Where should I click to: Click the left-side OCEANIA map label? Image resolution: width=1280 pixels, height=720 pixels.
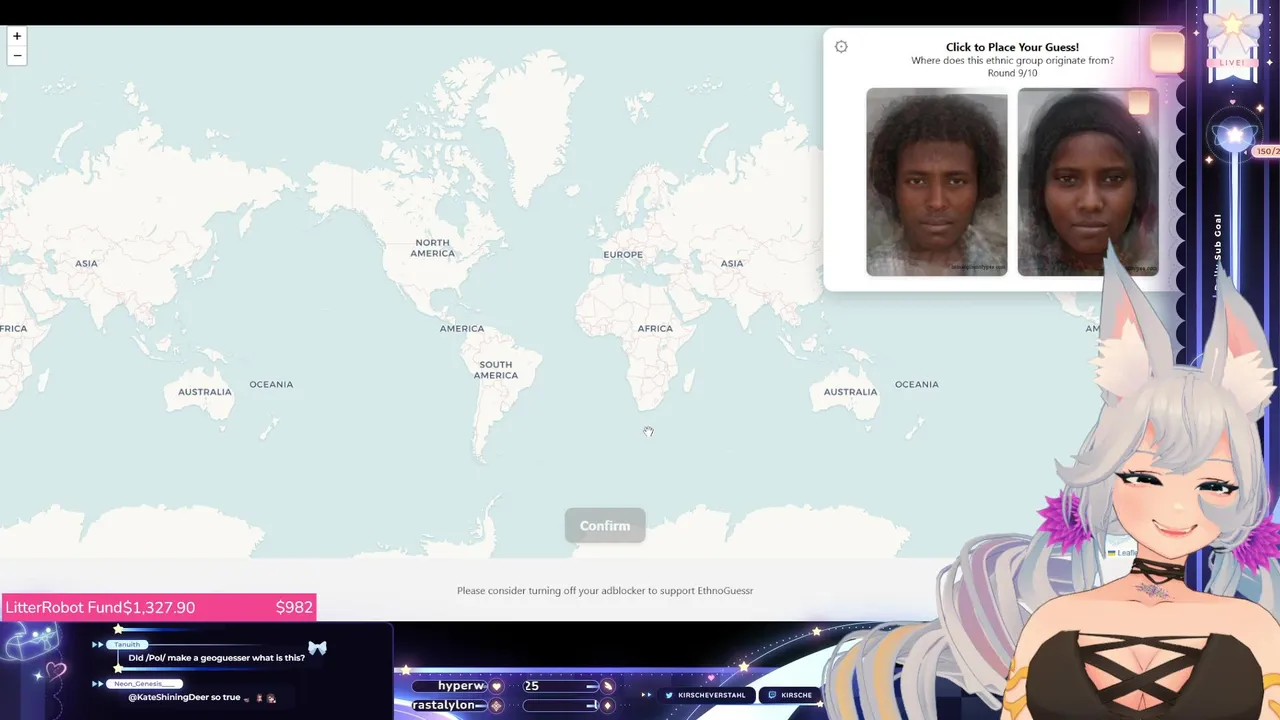pyautogui.click(x=271, y=384)
